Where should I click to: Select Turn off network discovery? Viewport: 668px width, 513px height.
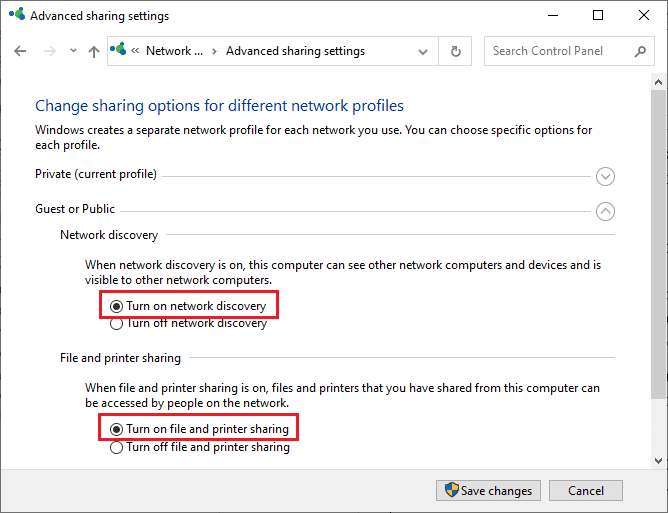(188, 323)
